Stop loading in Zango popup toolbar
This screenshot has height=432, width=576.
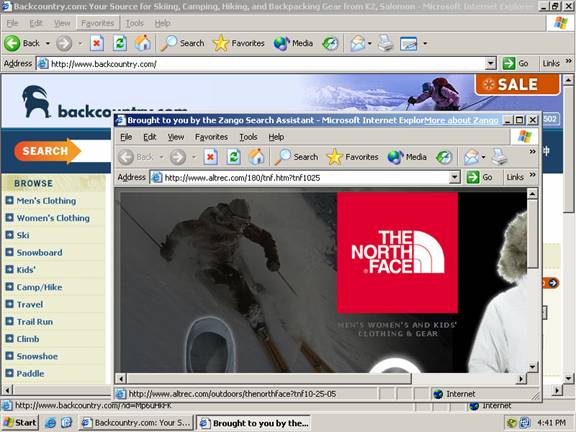[x=210, y=157]
